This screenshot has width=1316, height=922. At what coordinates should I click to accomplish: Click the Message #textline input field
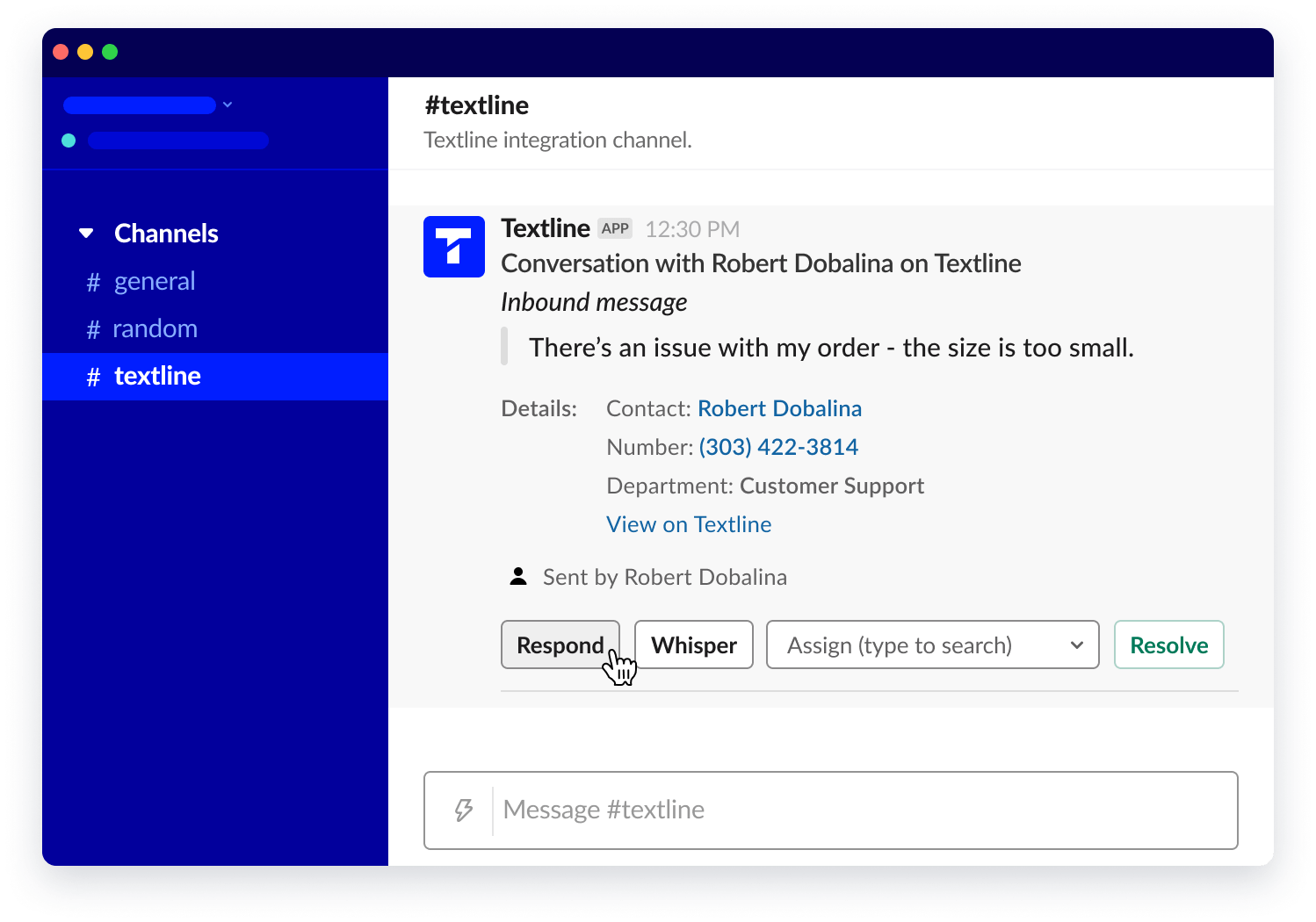pyautogui.click(x=830, y=810)
